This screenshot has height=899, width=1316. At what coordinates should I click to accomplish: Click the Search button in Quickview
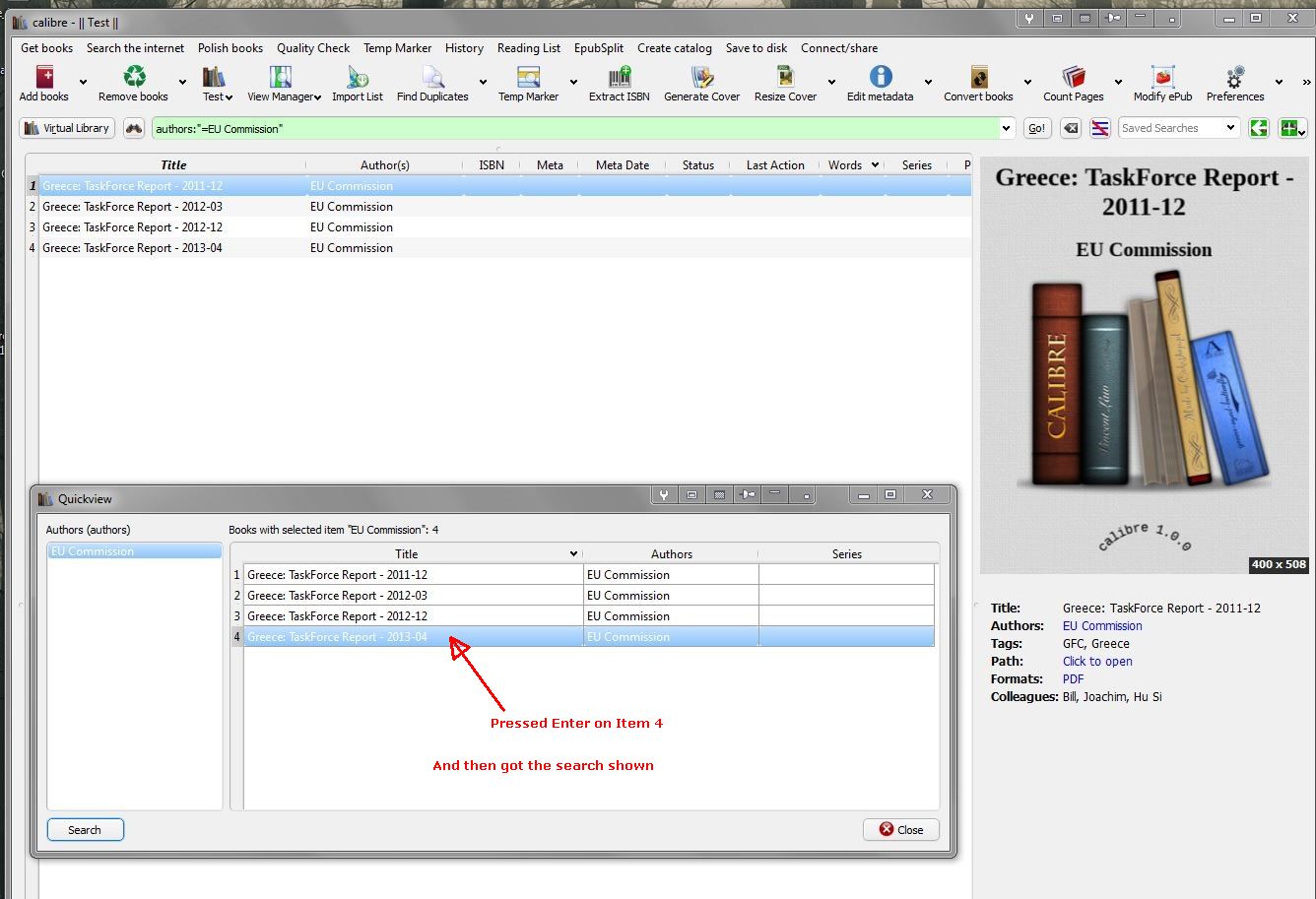coord(85,830)
